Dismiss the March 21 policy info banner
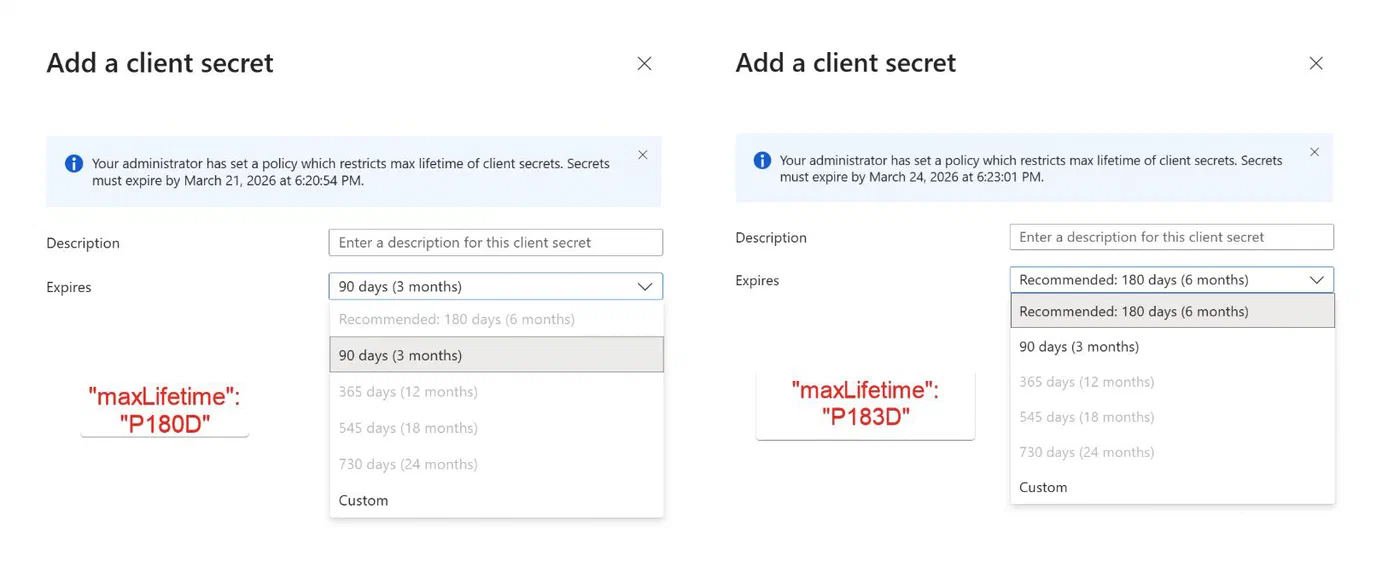Screen dimensions: 1400x585 point(643,155)
